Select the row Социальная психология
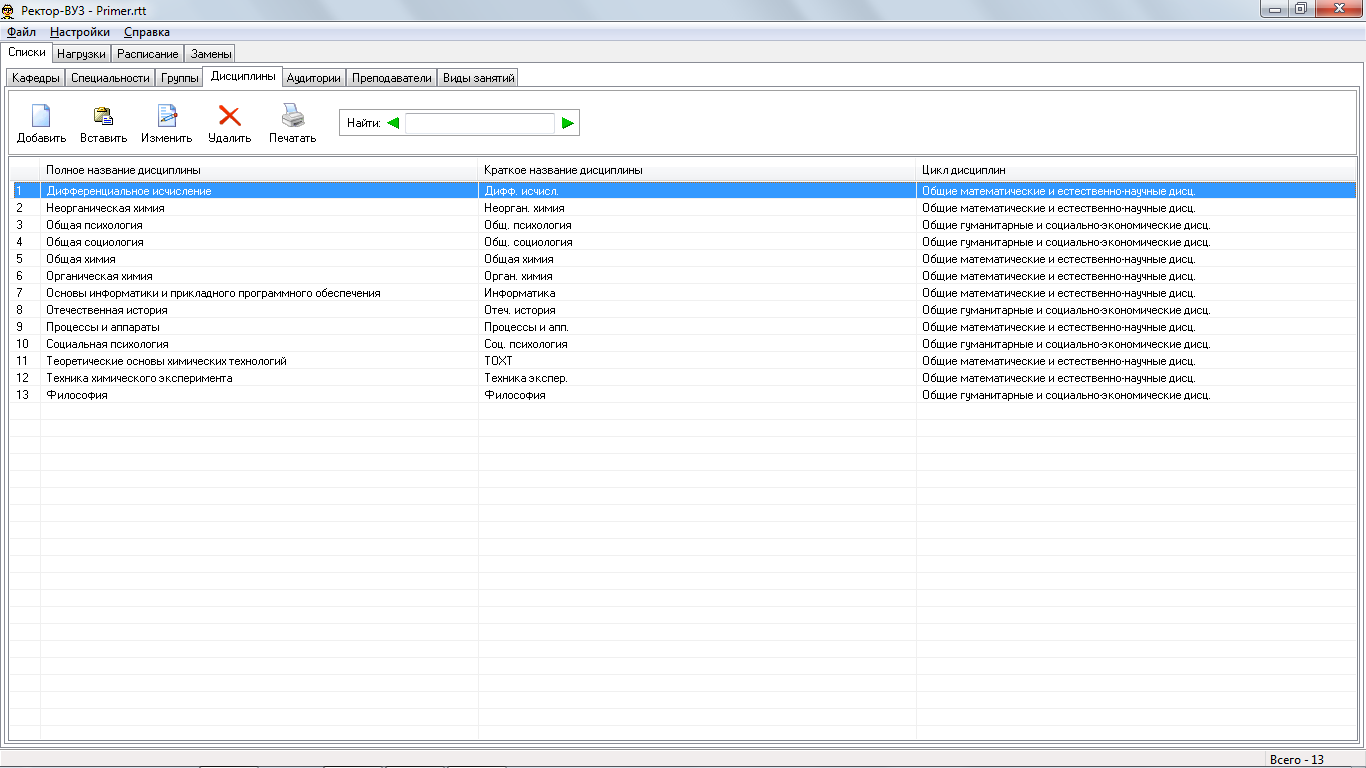The width and height of the screenshot is (1366, 768). [x=684, y=344]
